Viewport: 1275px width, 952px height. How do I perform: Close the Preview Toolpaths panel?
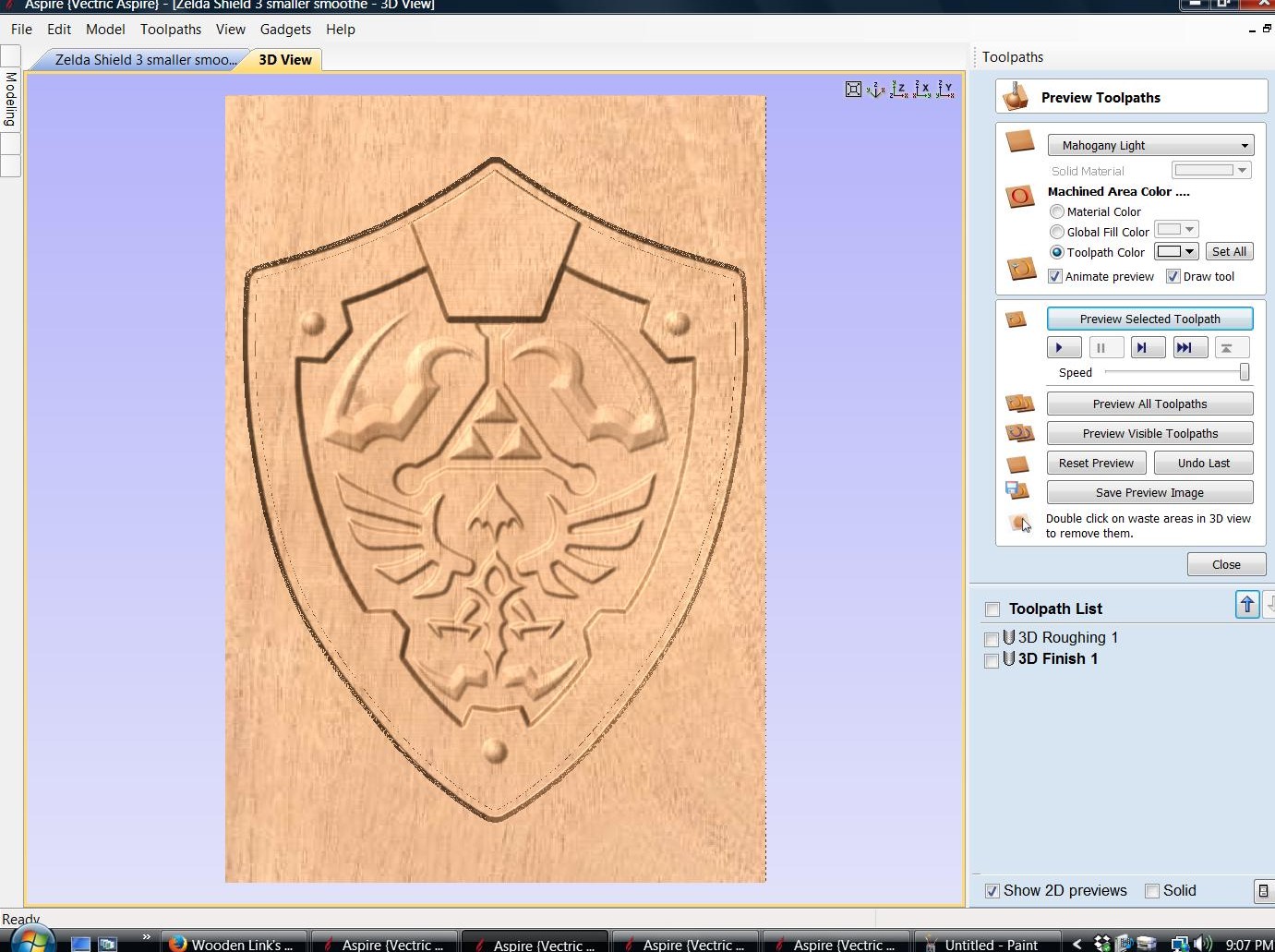pos(1226,564)
